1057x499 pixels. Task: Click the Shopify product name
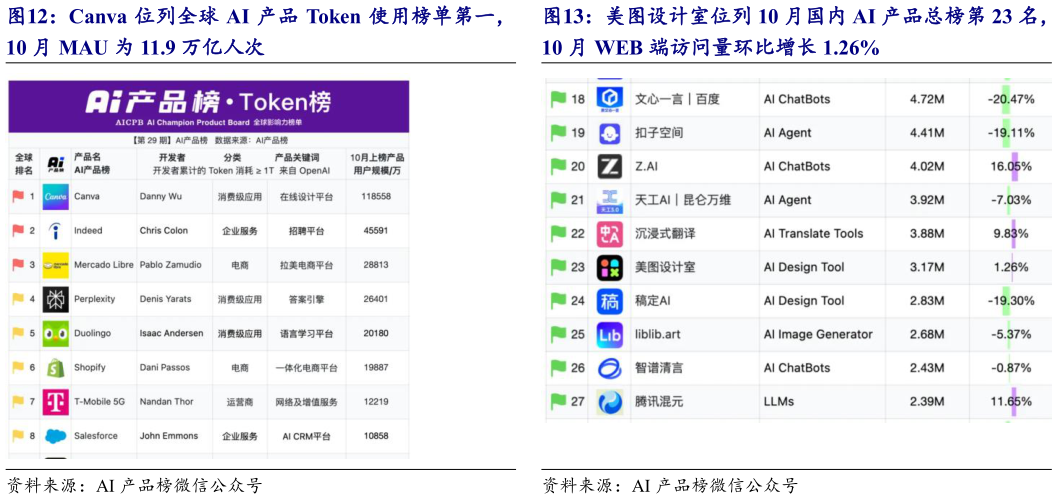tap(91, 368)
